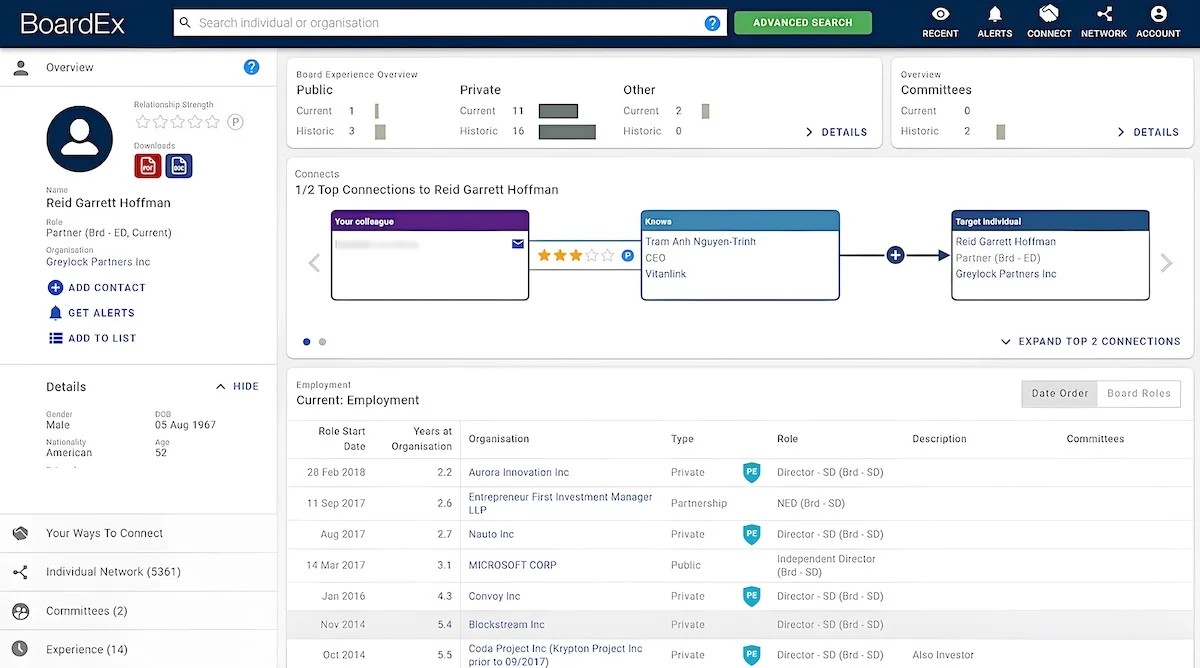Click the BoardEx logo

[x=72, y=23]
